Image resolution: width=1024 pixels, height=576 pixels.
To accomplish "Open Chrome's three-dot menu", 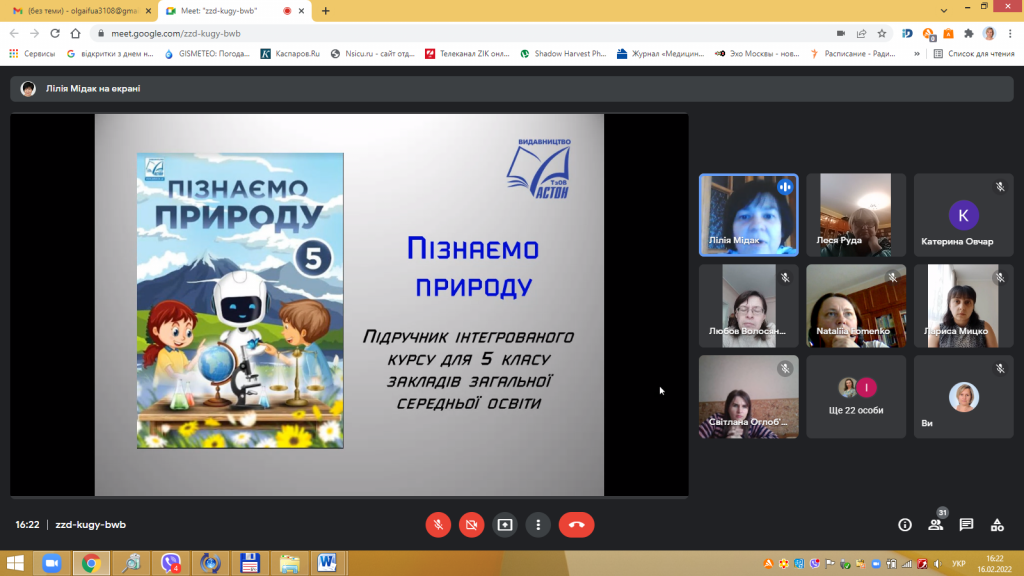I will pos(1010,33).
